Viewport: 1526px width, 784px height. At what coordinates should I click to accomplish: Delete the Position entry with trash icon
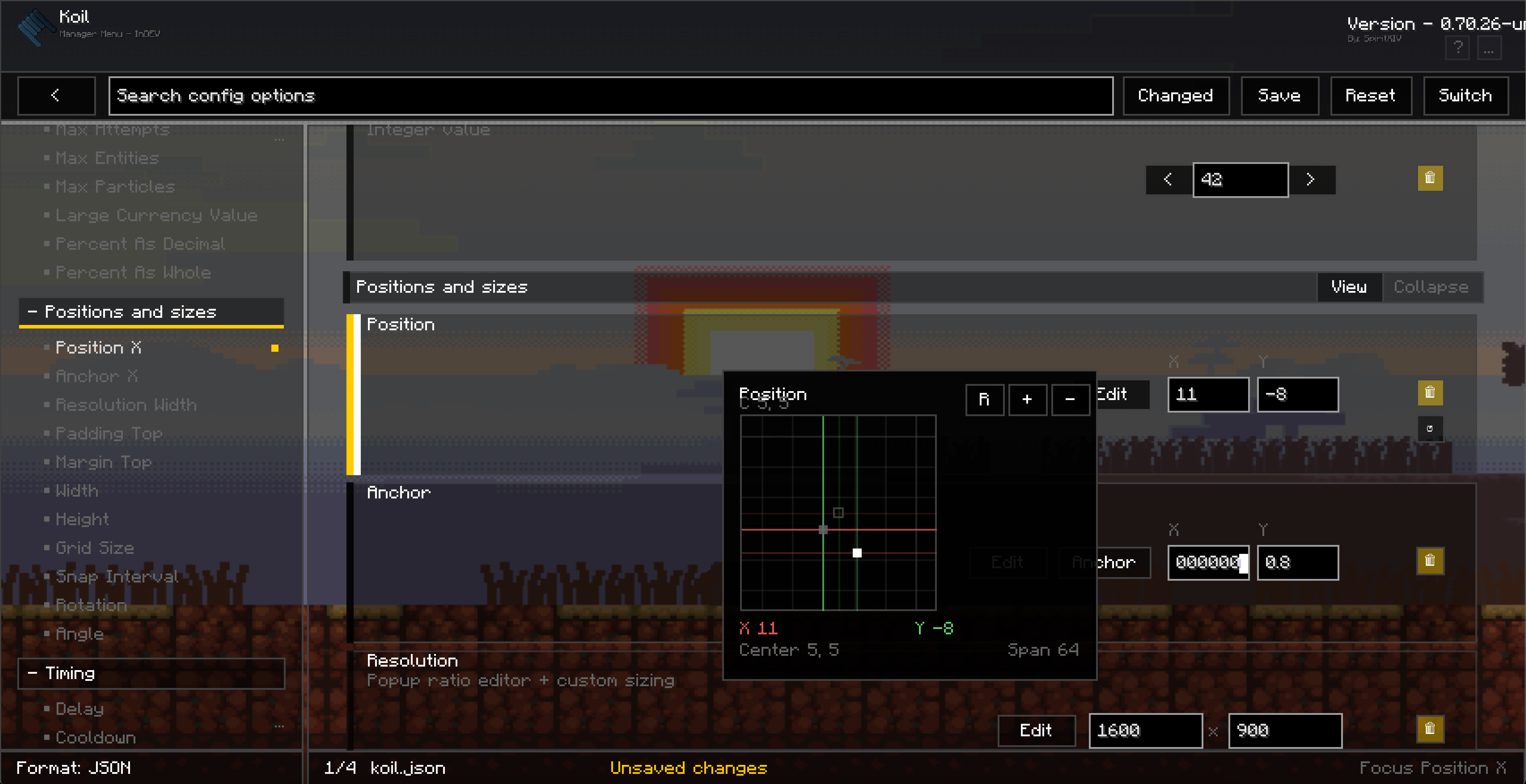click(x=1430, y=393)
